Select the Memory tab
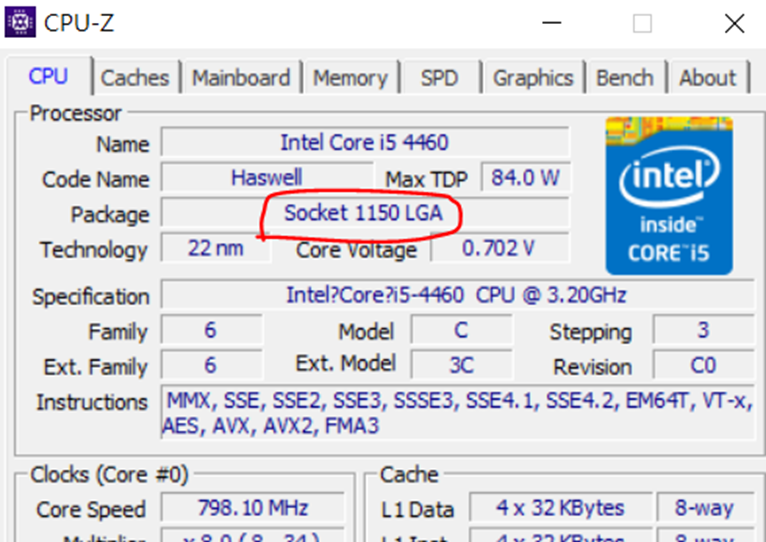The width and height of the screenshot is (766, 542). tap(350, 78)
